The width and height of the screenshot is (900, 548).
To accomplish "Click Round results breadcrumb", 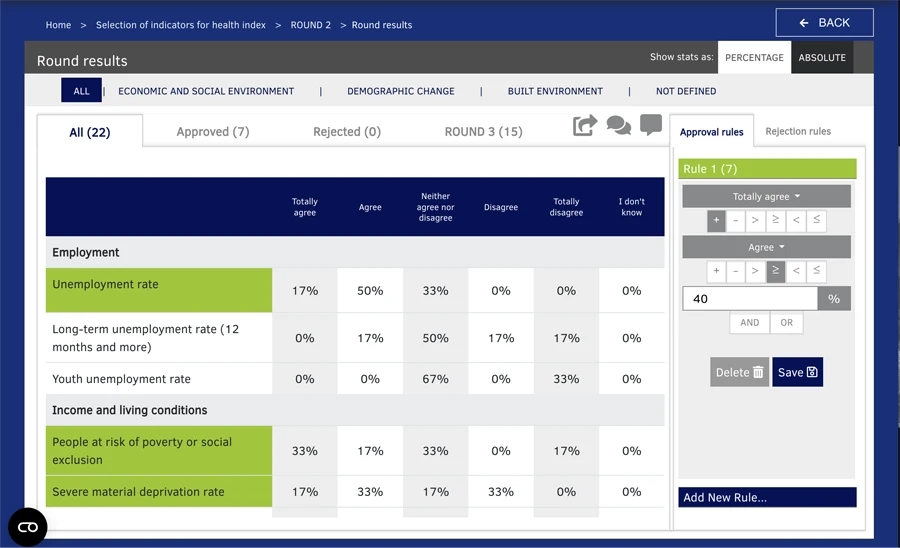I will click(382, 25).
